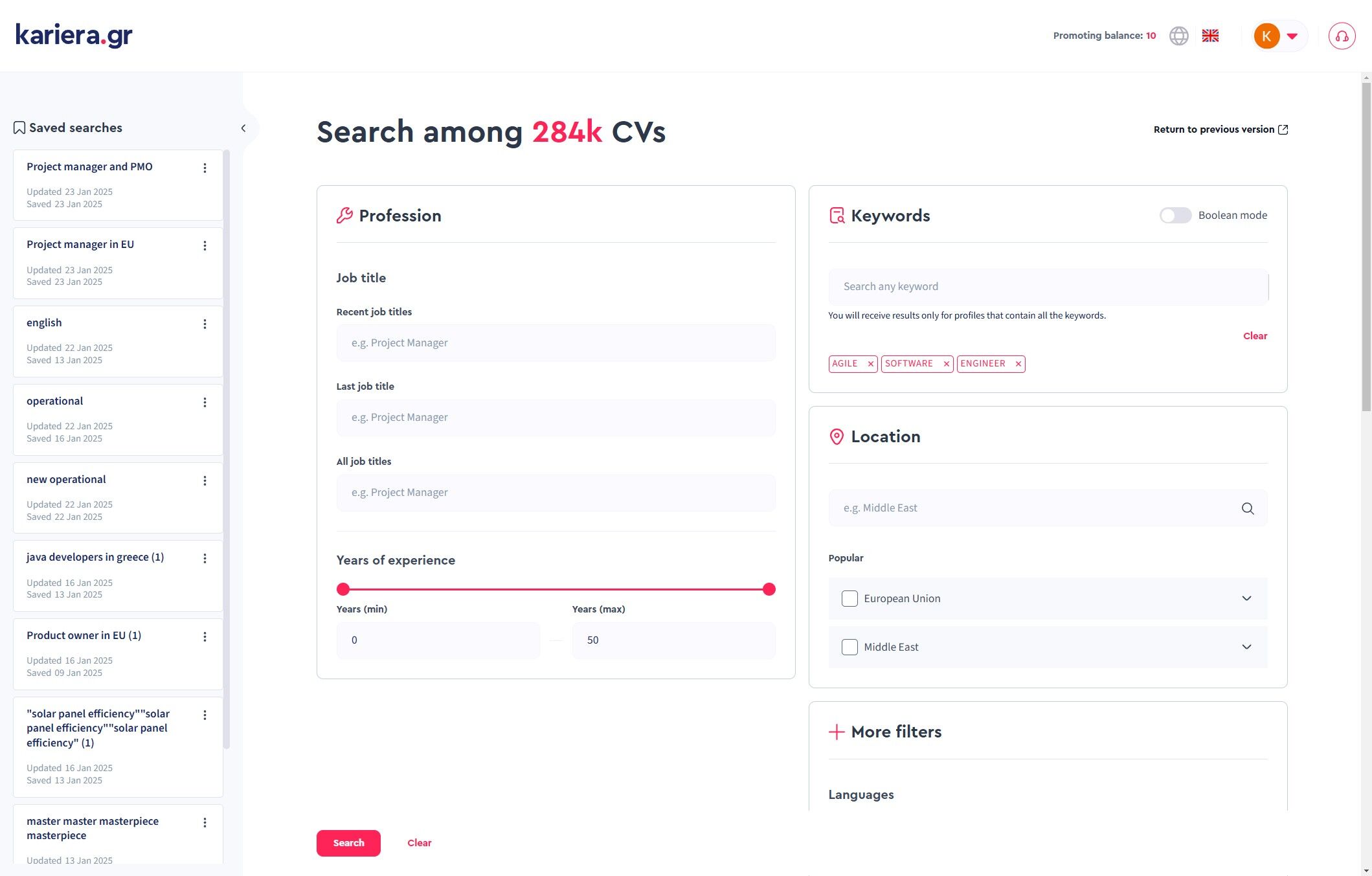Viewport: 1372px width, 876px height.
Task: Check the European Union checkbox
Action: (849, 598)
